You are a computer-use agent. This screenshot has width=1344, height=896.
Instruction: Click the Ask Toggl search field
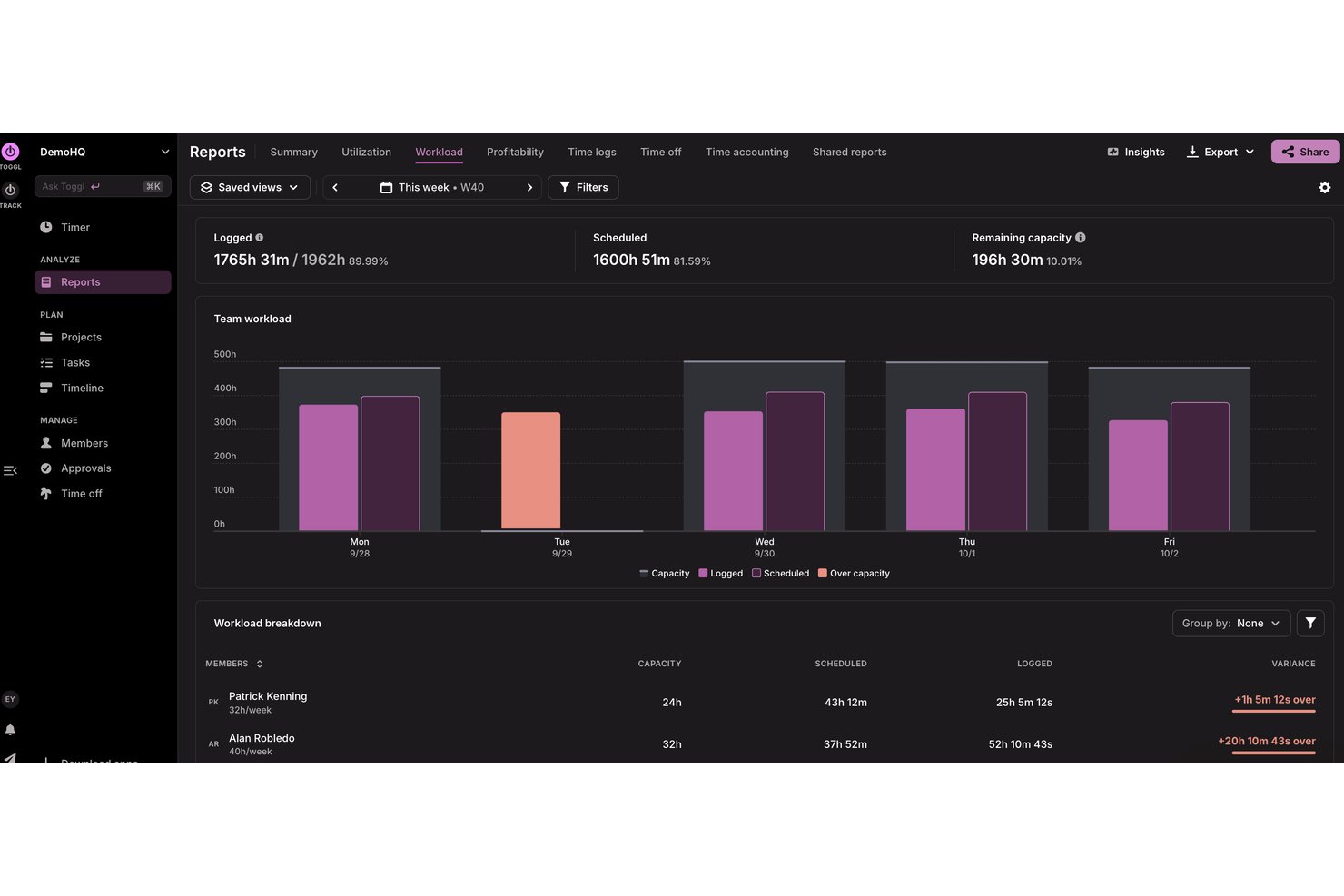(103, 186)
